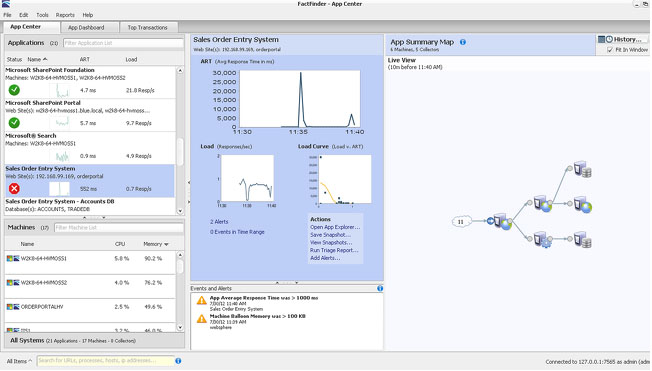Click table view icon left of History
The width and height of the screenshot is (652, 371).
(x=601, y=39)
